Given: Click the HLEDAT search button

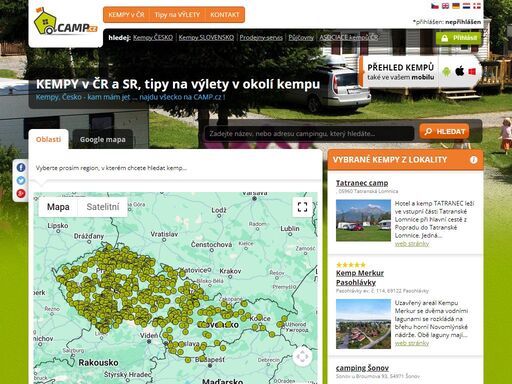Looking at the screenshot, I should pos(444,132).
